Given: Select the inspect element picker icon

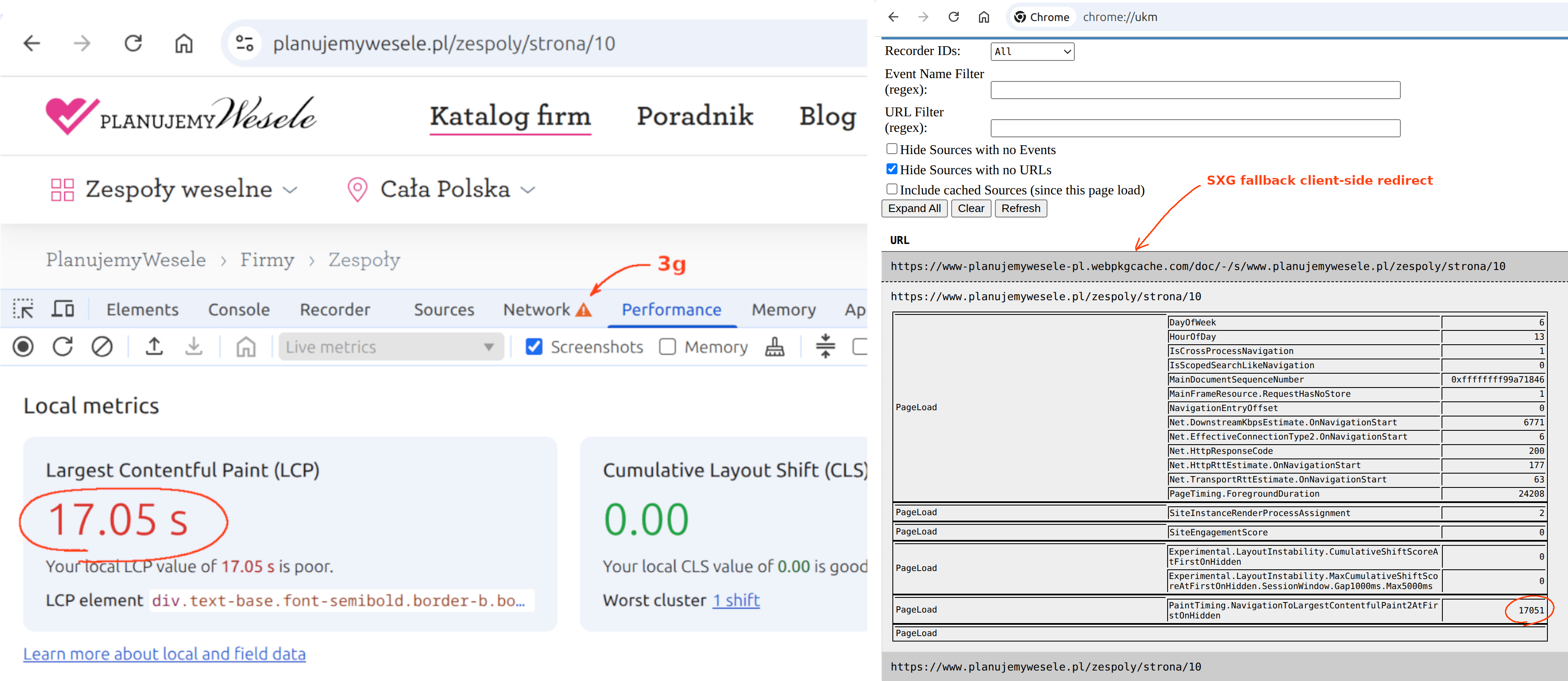Looking at the screenshot, I should tap(23, 309).
